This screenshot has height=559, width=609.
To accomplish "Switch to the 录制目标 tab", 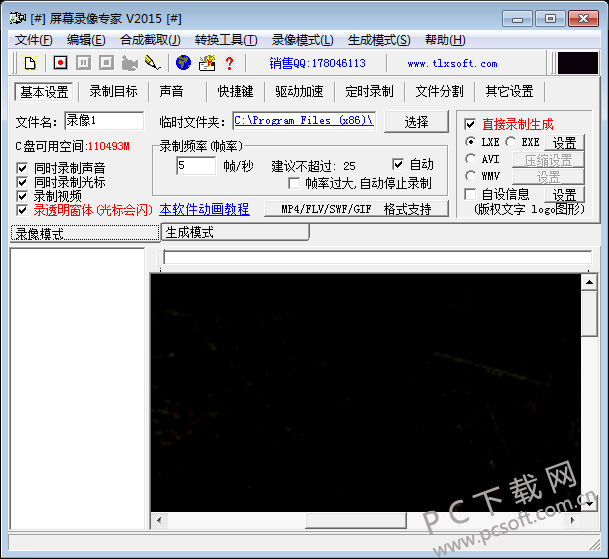I will click(113, 92).
